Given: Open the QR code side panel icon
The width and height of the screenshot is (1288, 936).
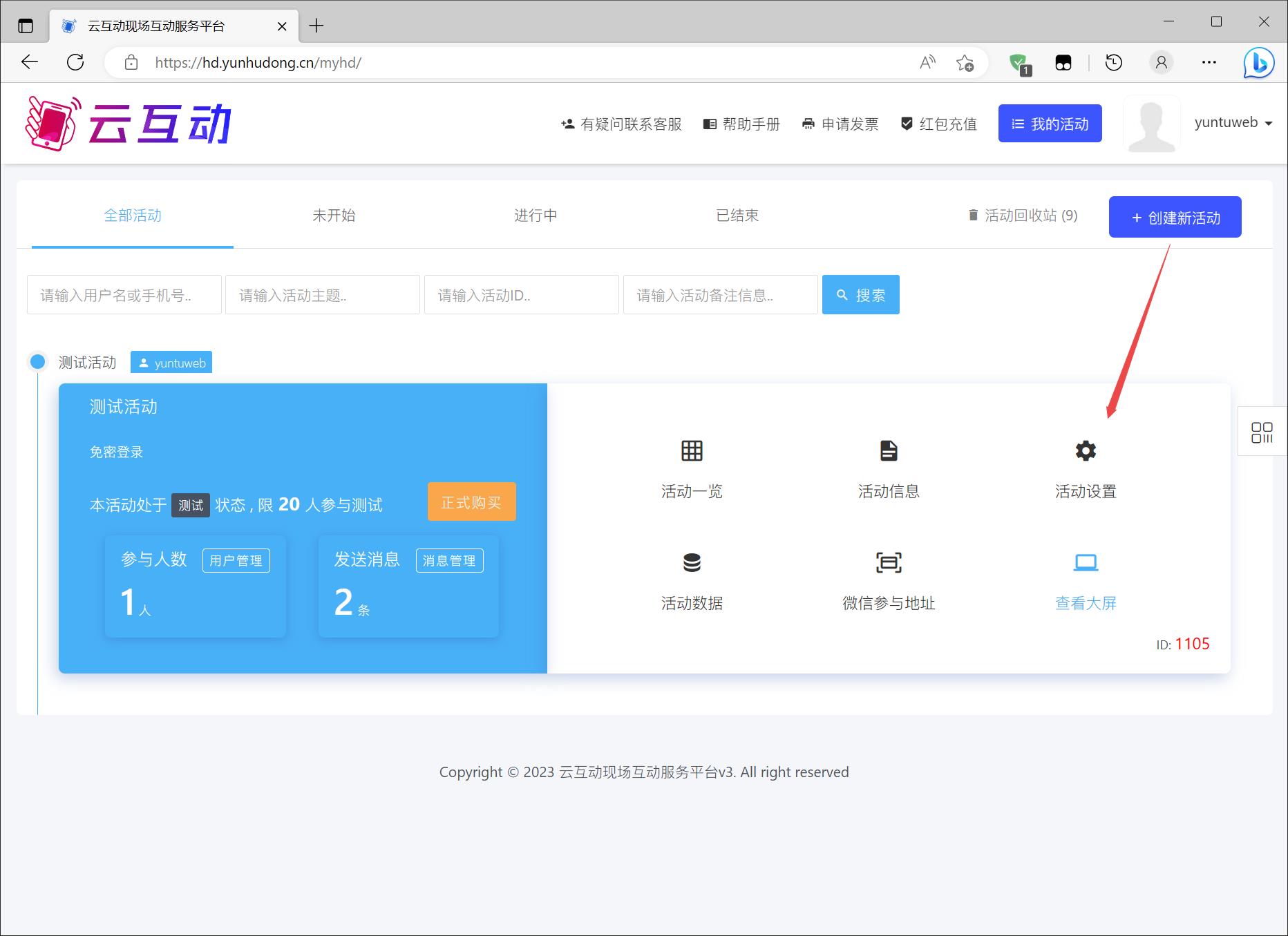Looking at the screenshot, I should point(1262,433).
